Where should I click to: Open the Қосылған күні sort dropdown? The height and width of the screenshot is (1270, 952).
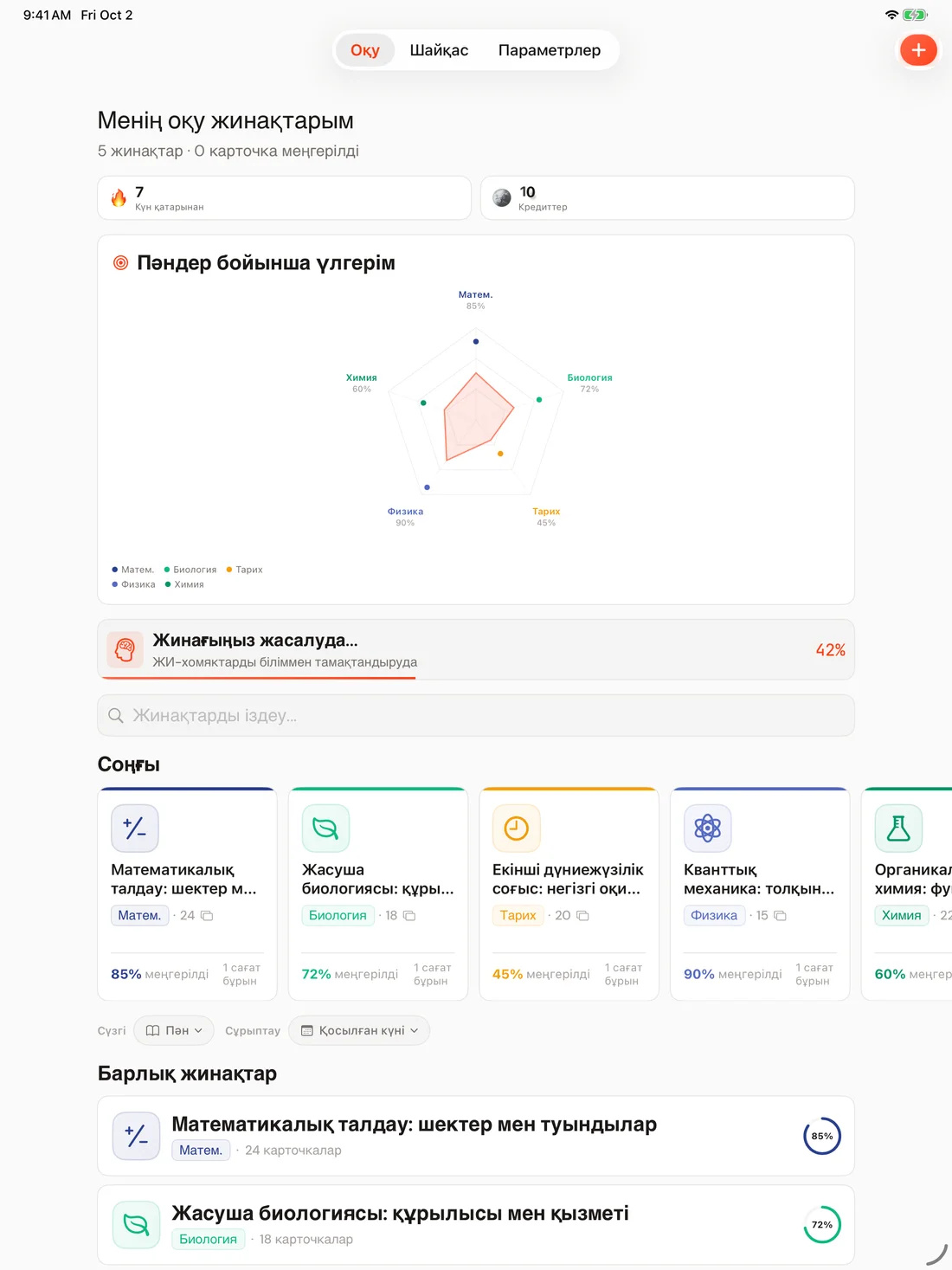[359, 1030]
